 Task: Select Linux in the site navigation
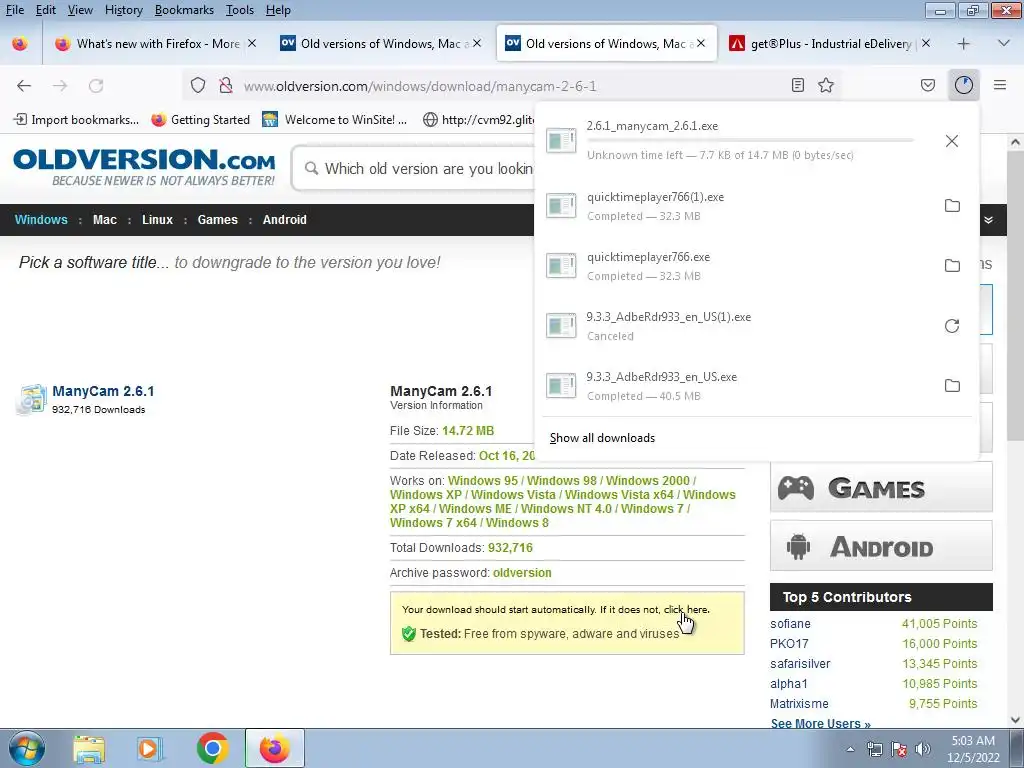coord(157,219)
